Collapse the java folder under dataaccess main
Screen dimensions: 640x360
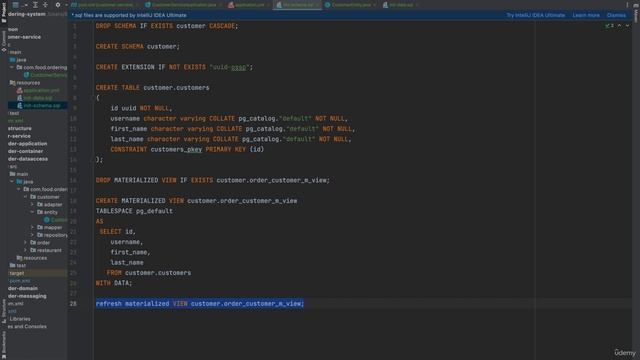[x=12, y=182]
